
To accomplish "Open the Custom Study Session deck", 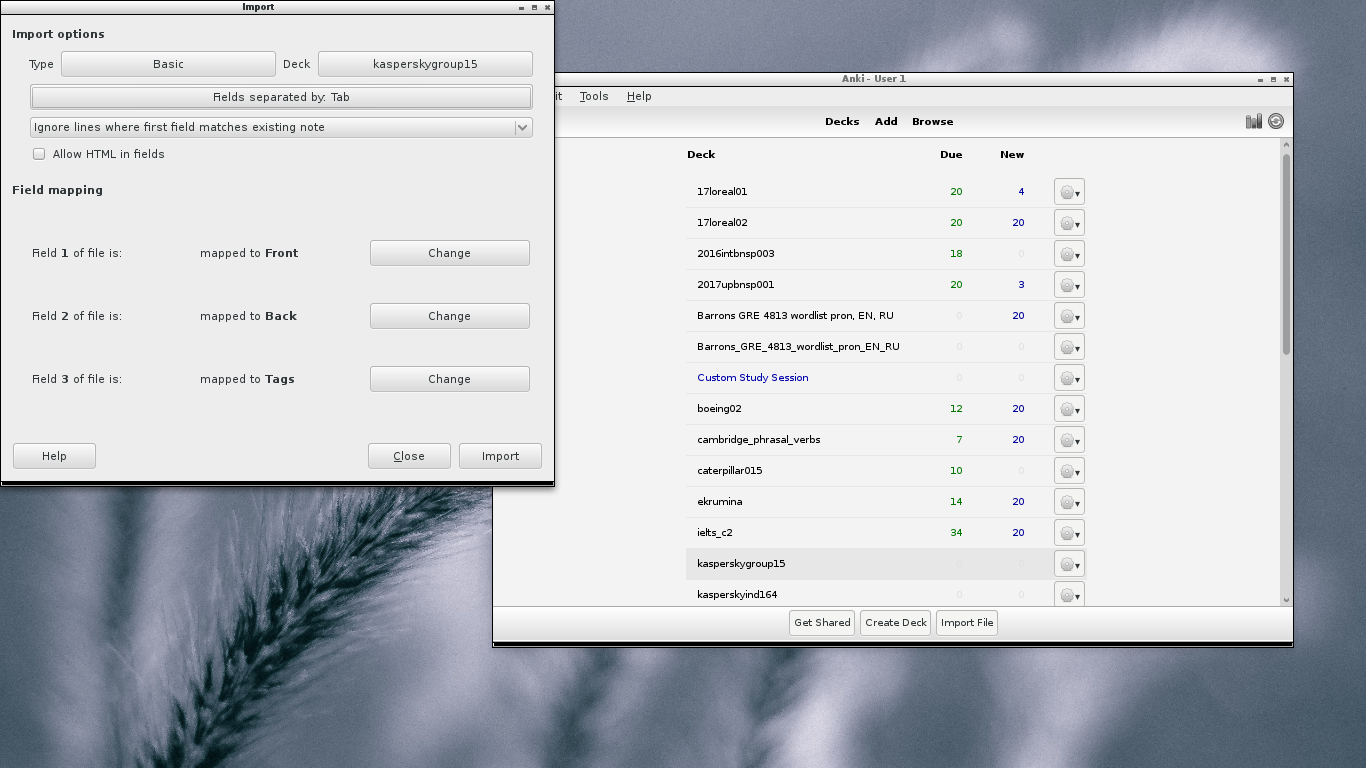I will tap(752, 378).
